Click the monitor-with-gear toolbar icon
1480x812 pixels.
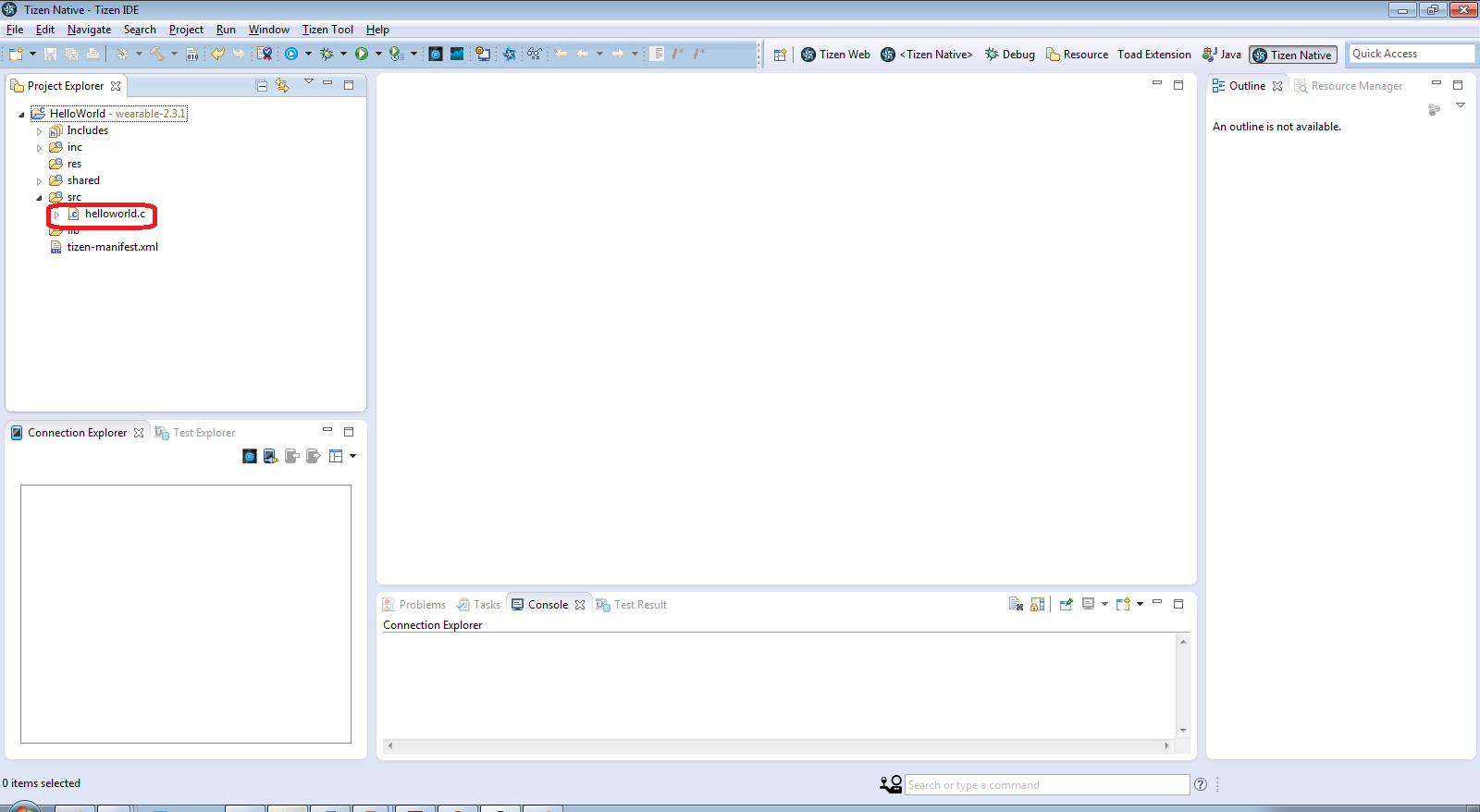click(x=483, y=54)
